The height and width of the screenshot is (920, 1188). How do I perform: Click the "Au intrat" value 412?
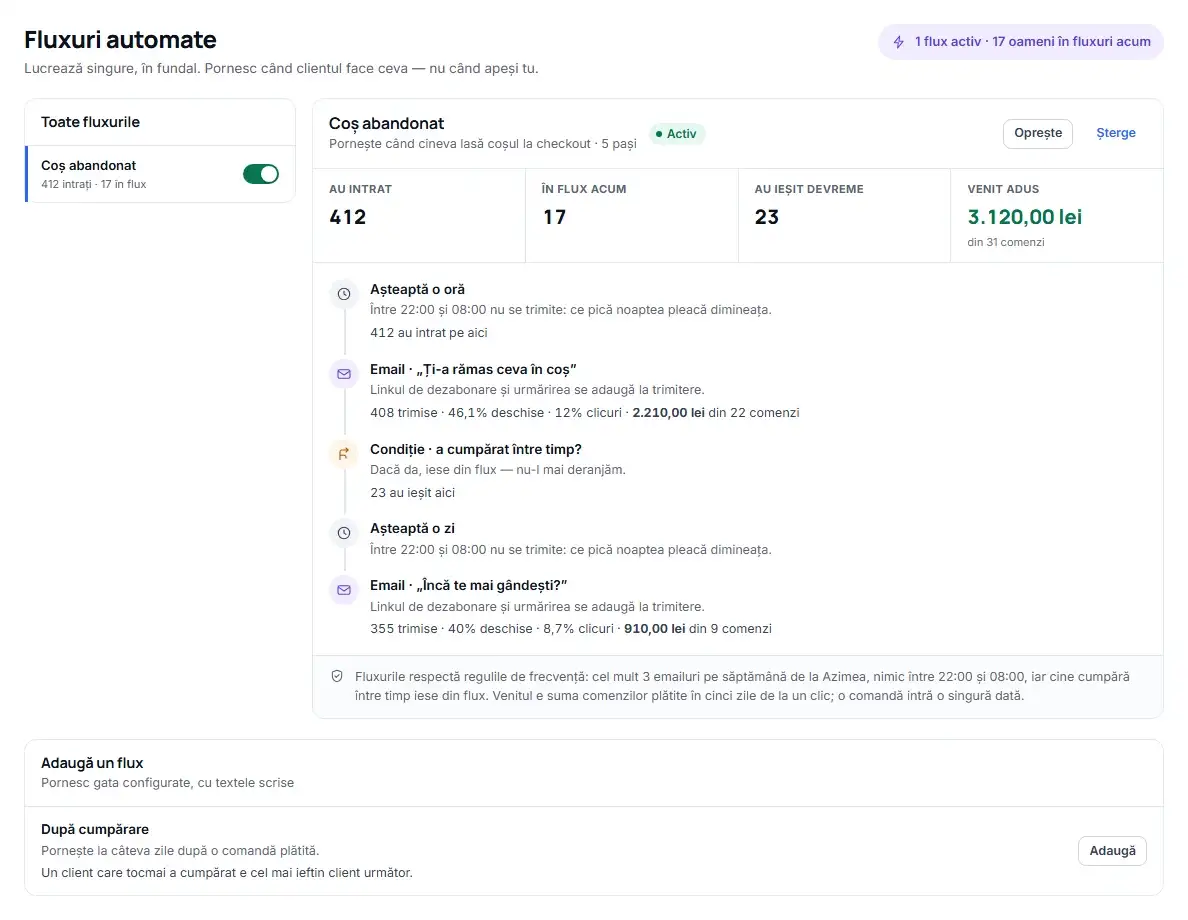348,217
